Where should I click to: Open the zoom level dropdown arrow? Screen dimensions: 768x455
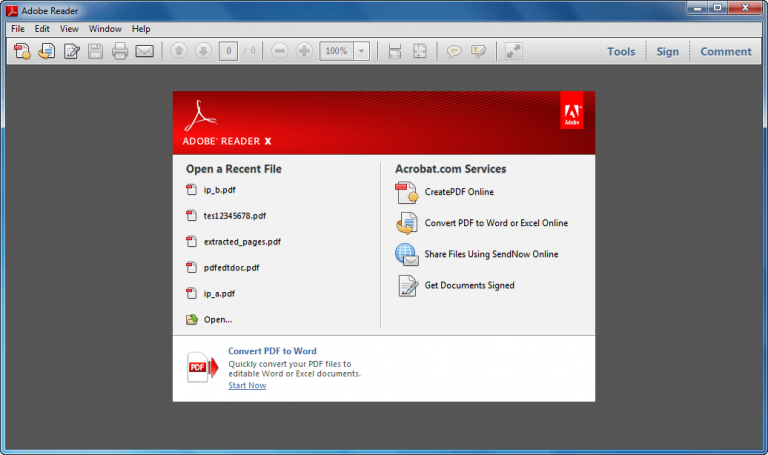(x=361, y=51)
